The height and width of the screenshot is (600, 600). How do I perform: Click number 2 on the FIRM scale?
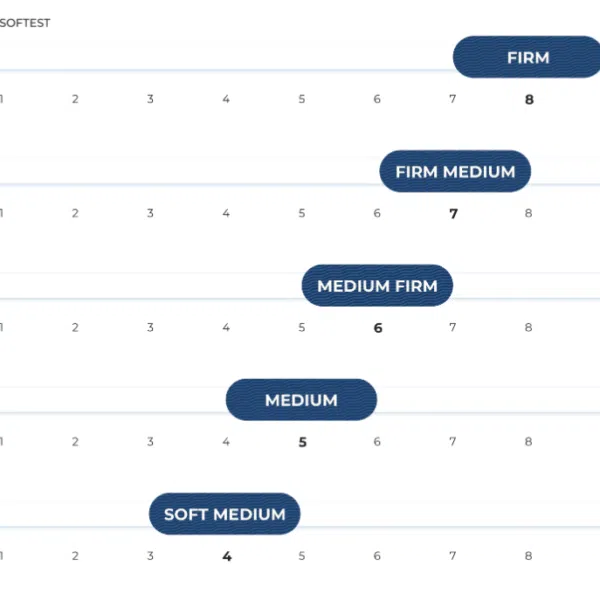coord(75,99)
